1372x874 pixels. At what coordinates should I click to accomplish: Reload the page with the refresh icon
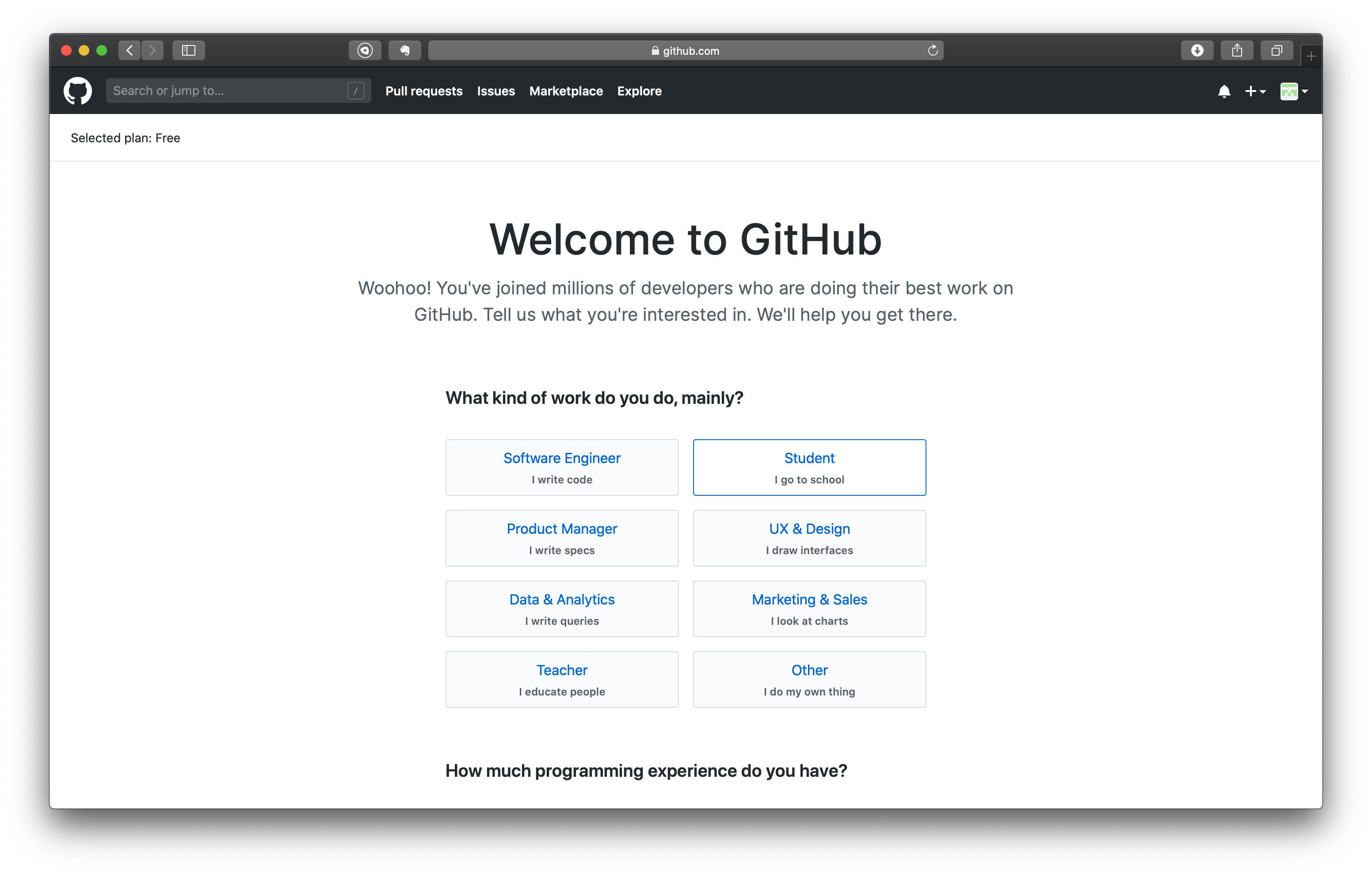click(933, 51)
